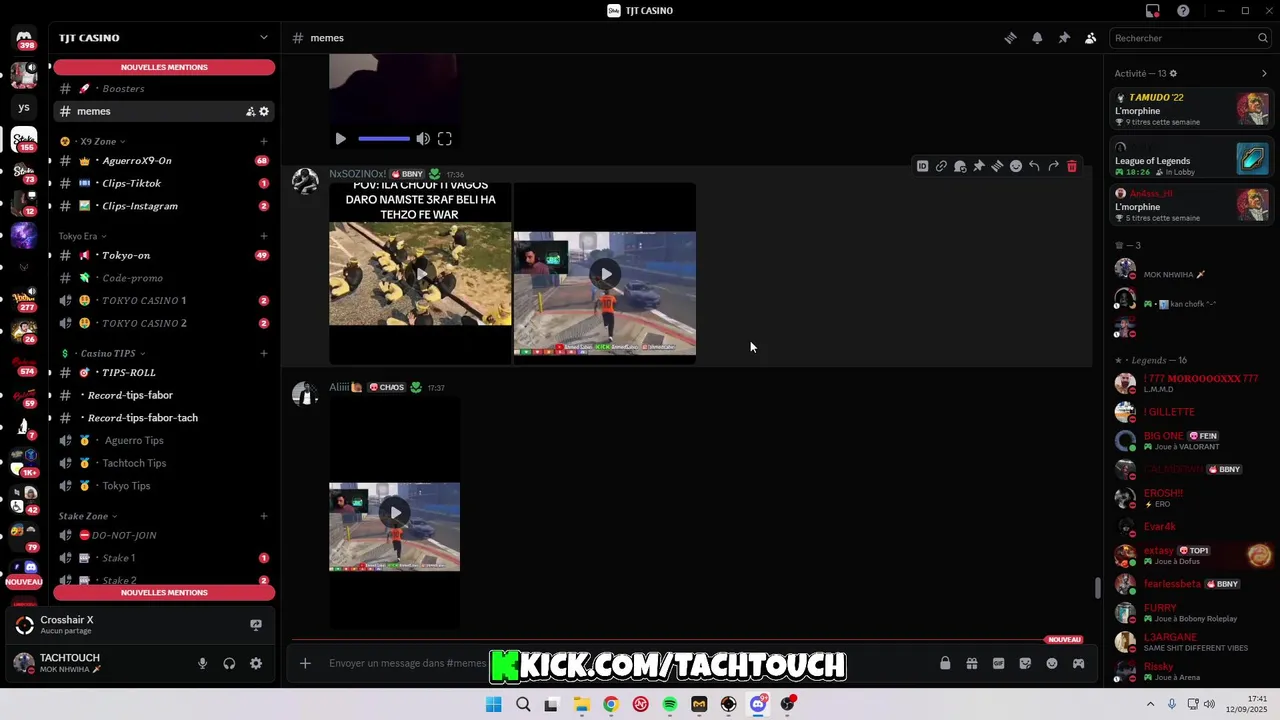The height and width of the screenshot is (720, 1280).
Task: Collapse the Stake Zone category
Action: click(x=88, y=516)
